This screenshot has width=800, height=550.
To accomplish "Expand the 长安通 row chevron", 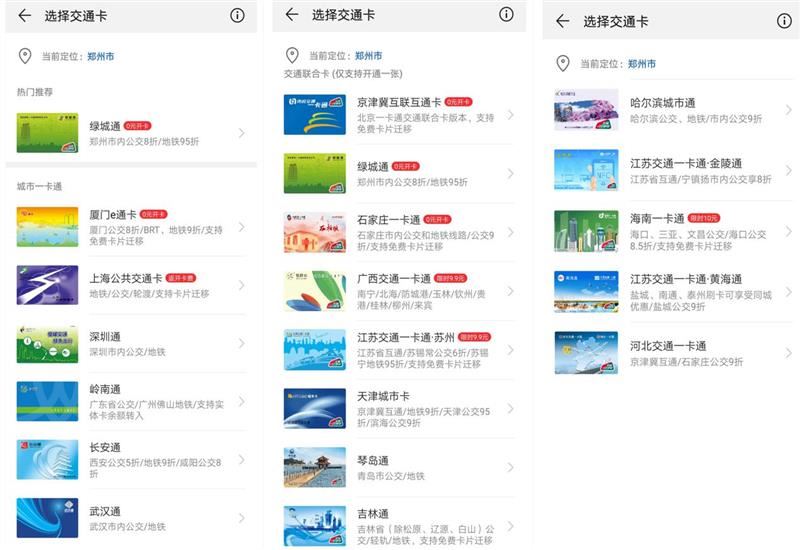I will (x=241, y=460).
